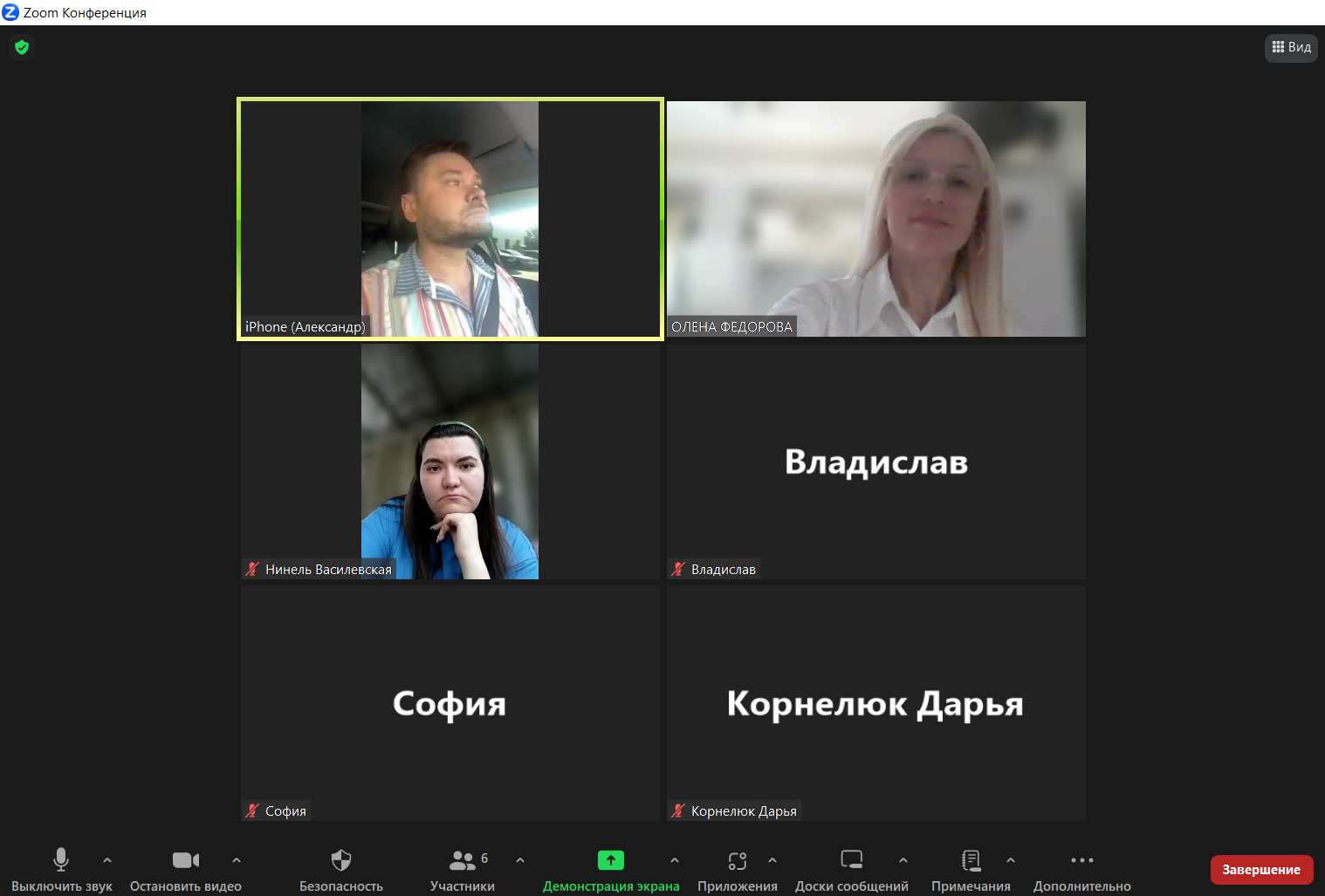Click muted mic icon beside Нинель Василевская
1325x896 pixels.
click(x=252, y=569)
